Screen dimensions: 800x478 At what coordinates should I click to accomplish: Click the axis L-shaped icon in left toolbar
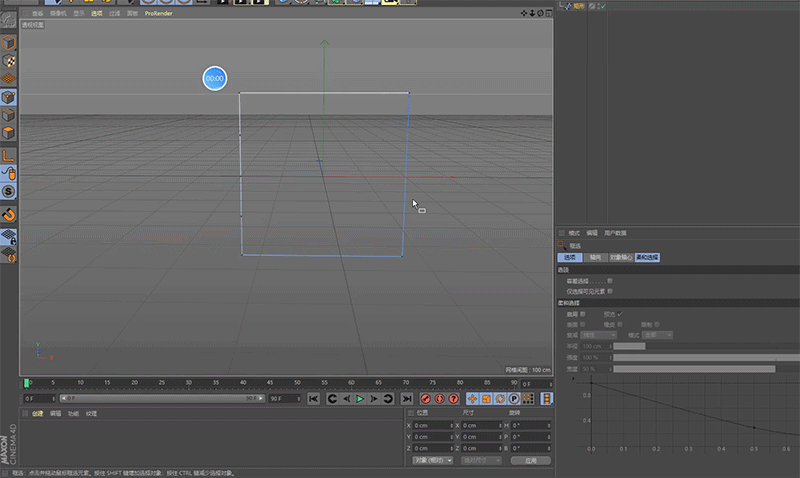[x=8, y=155]
